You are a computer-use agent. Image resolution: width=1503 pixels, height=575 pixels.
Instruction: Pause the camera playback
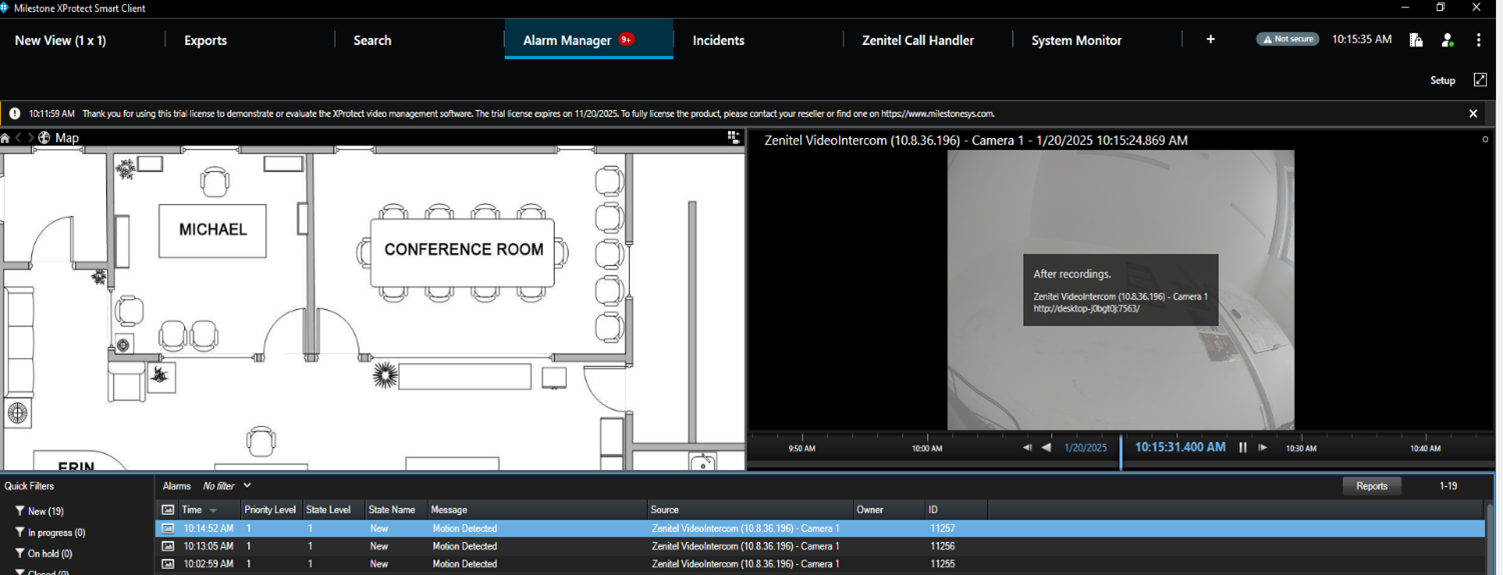pyautogui.click(x=1243, y=448)
